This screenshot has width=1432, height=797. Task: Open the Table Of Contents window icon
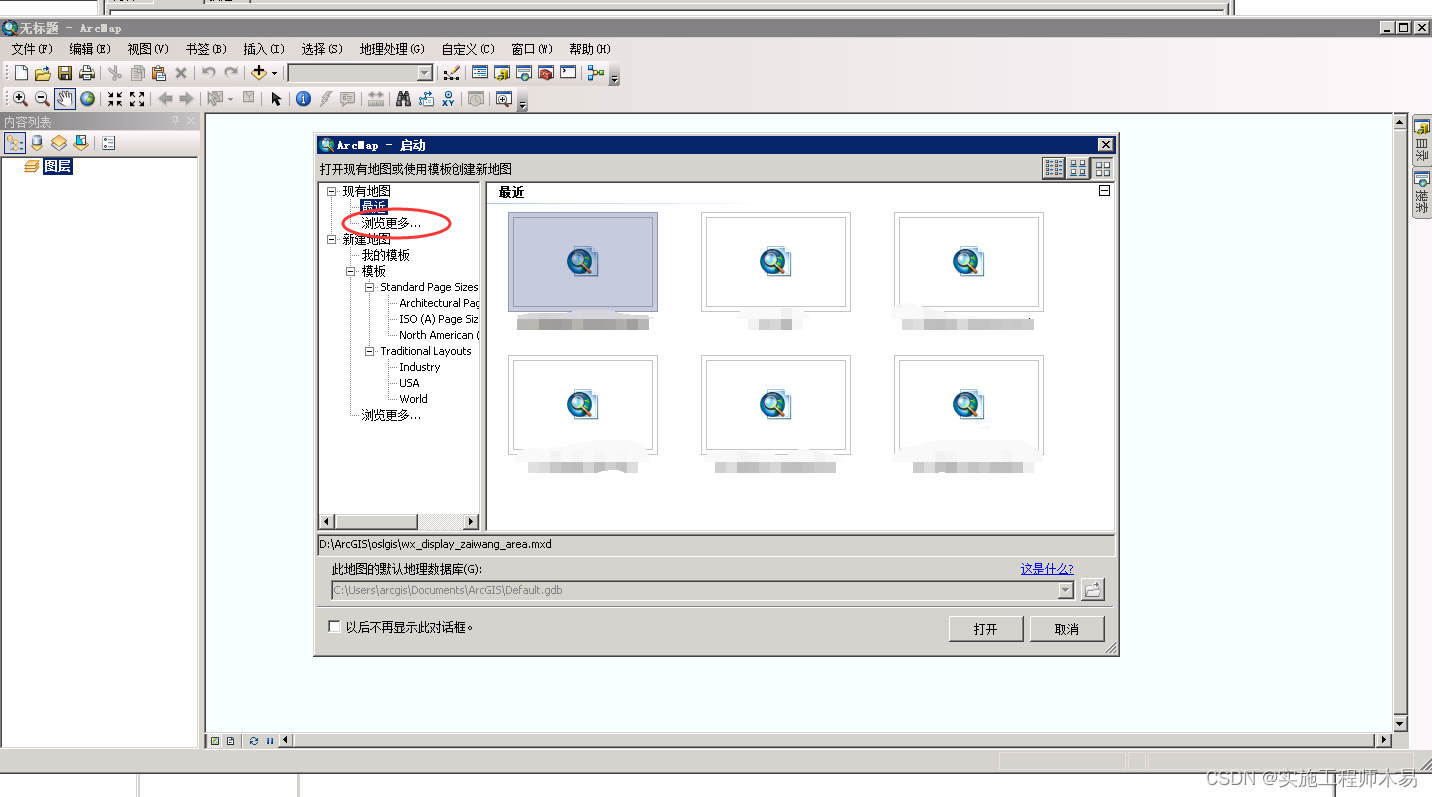480,73
